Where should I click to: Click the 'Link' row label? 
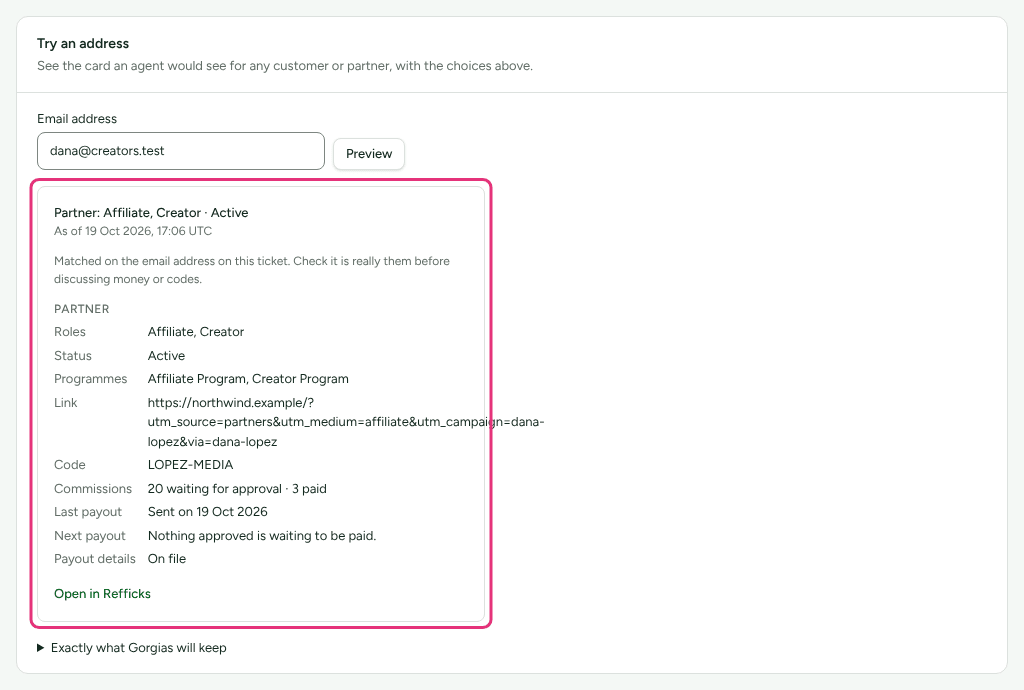pos(66,403)
